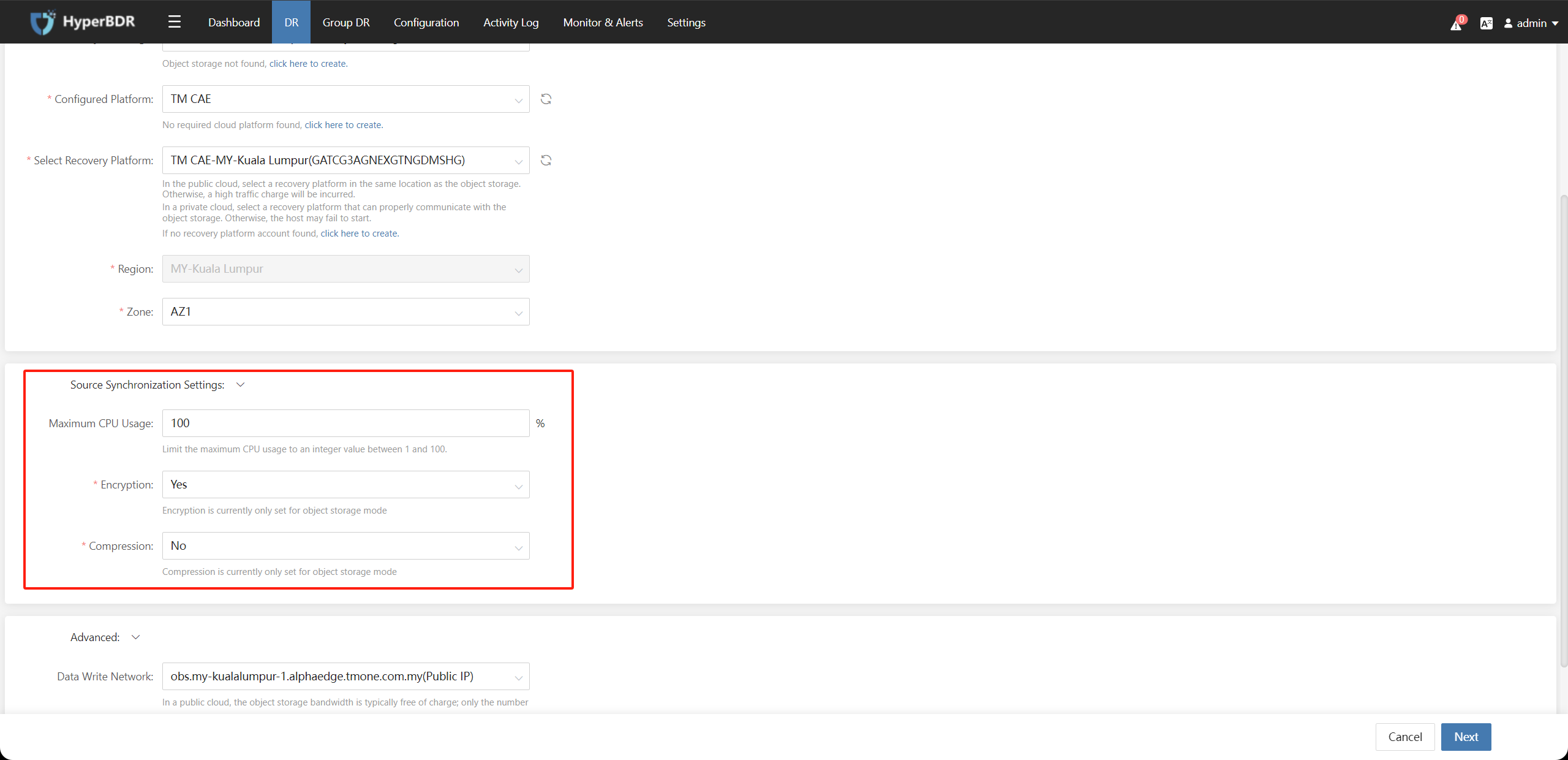1568x760 pixels.
Task: Open the admin user menu
Action: point(1531,23)
